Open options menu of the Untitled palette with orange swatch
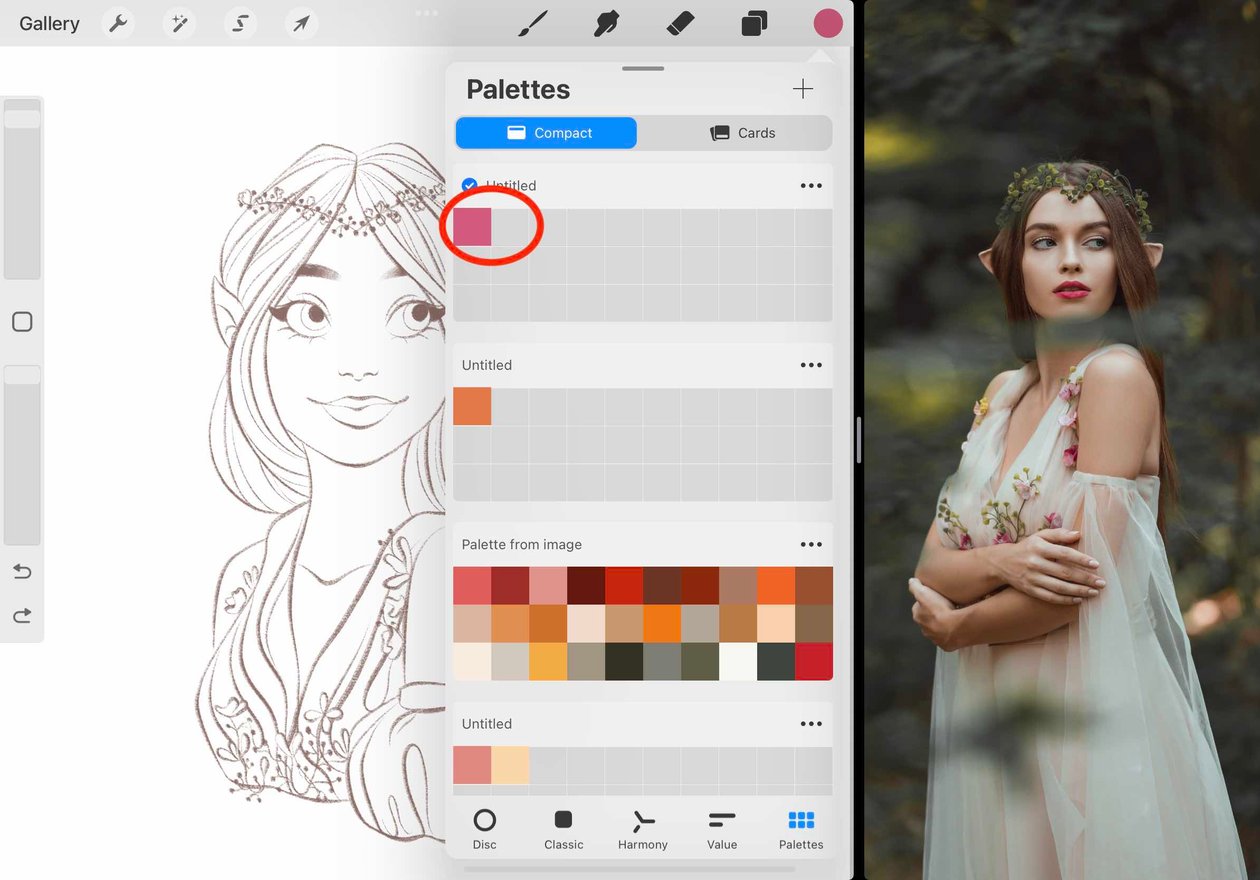This screenshot has width=1260, height=880. [811, 365]
